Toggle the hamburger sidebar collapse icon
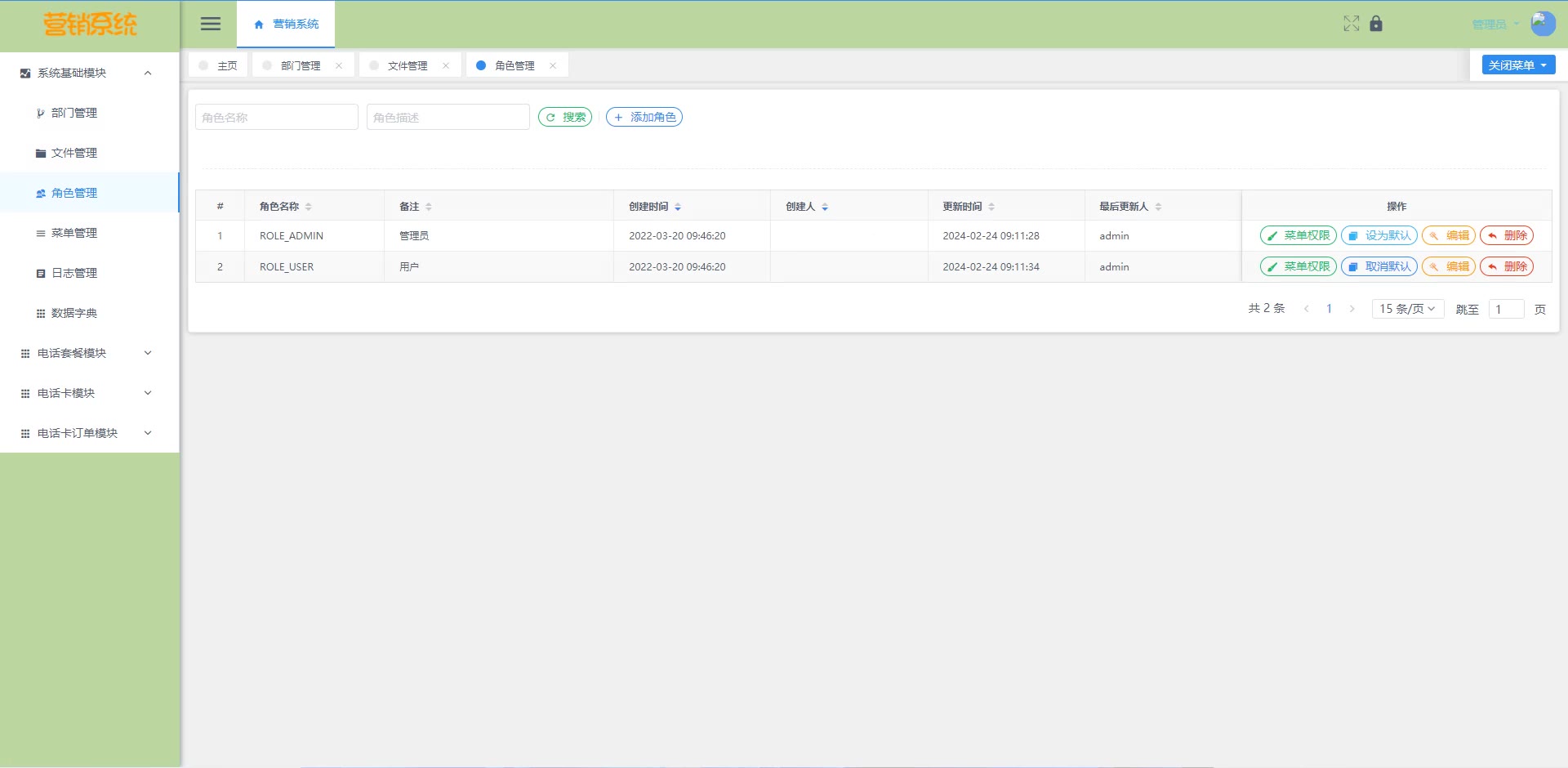1568x768 pixels. coord(211,24)
